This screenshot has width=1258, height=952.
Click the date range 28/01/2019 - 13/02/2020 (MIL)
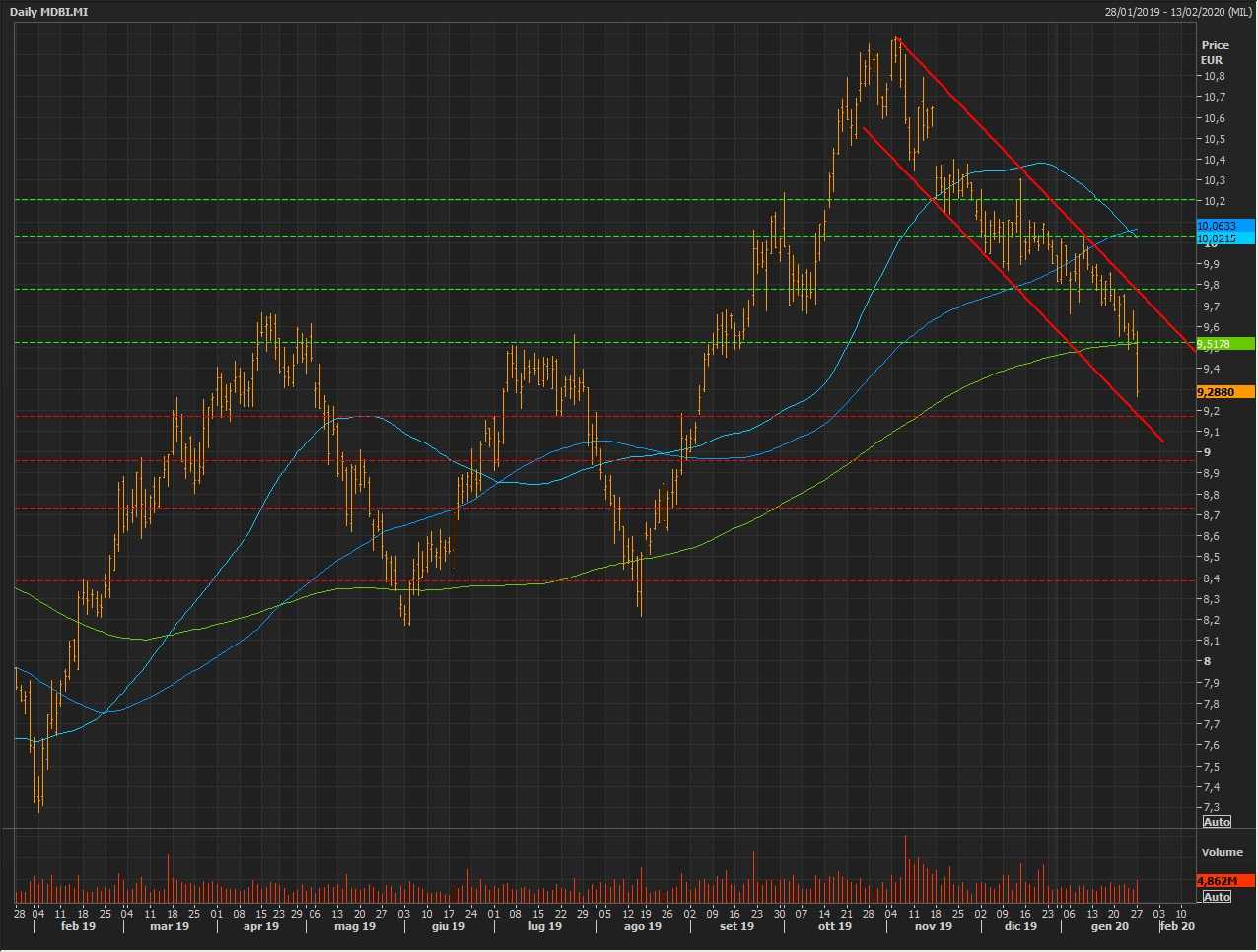point(1177,12)
